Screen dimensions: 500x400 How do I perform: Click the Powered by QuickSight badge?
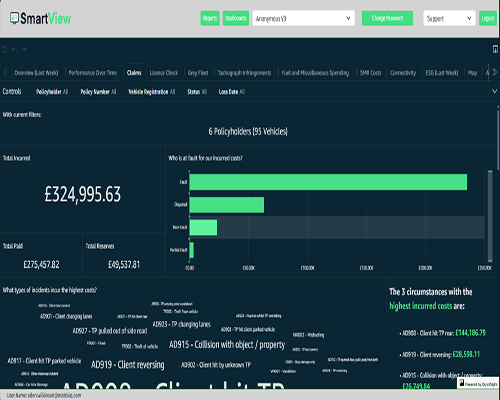pyautogui.click(x=478, y=384)
